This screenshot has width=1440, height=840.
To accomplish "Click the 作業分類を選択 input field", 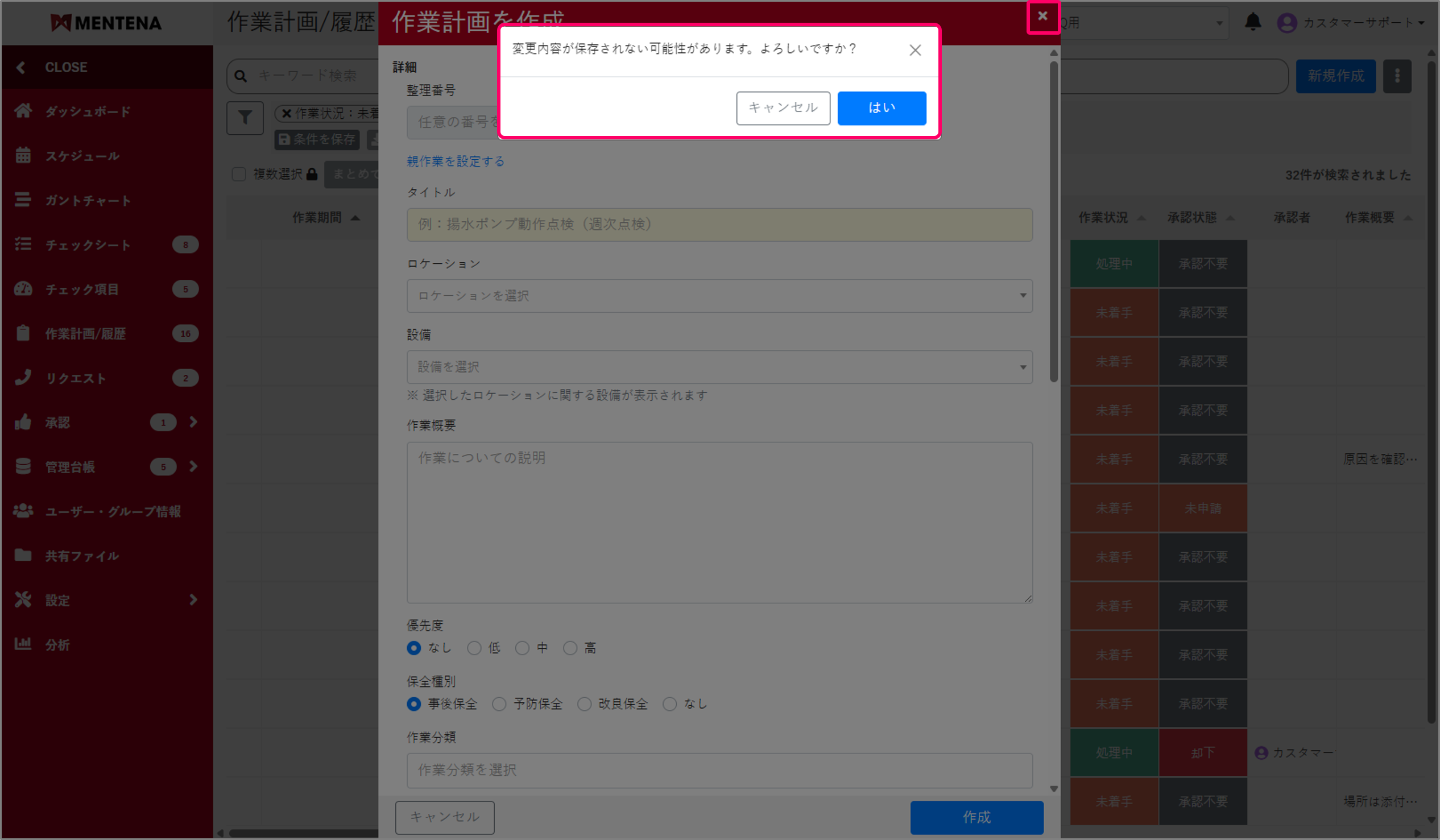I will point(719,771).
